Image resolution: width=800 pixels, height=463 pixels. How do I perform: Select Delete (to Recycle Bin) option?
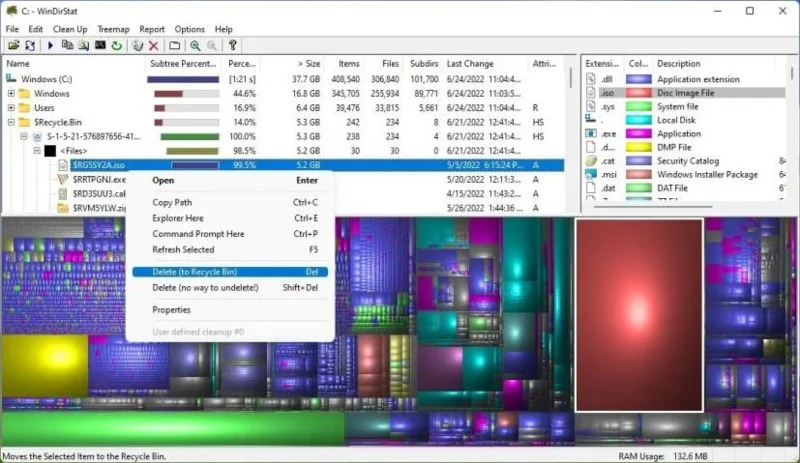(230, 272)
